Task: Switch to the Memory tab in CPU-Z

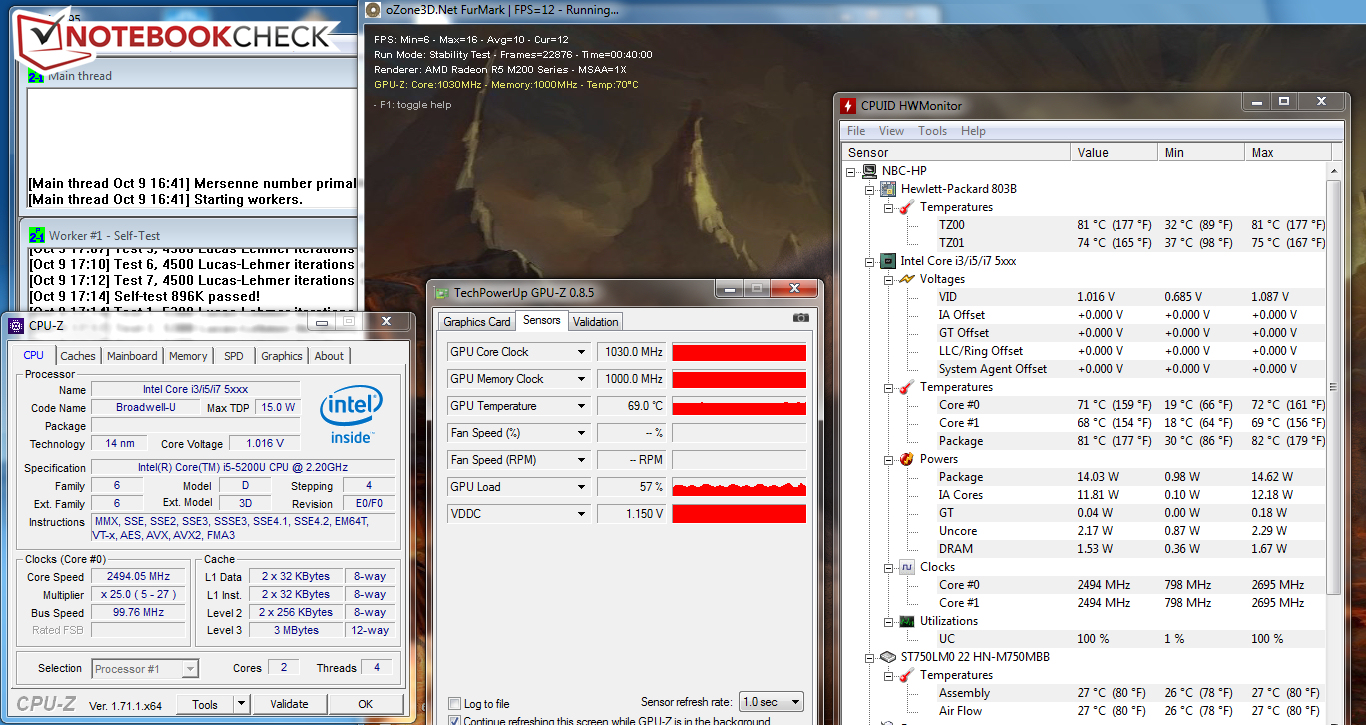Action: (188, 356)
